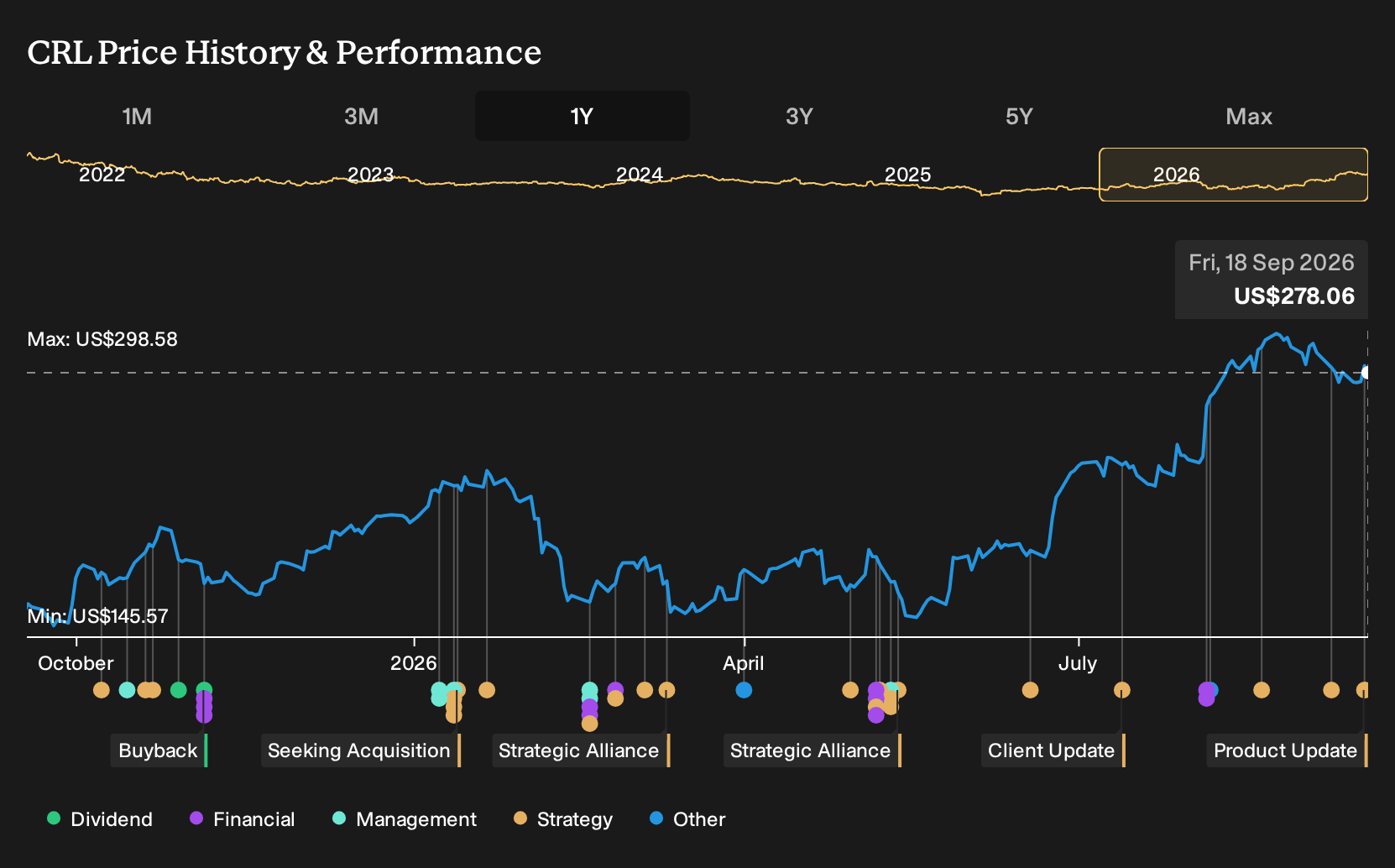Click the 'Max: US$298.58' label
Screen dimensions: 1395x868
coord(102,339)
